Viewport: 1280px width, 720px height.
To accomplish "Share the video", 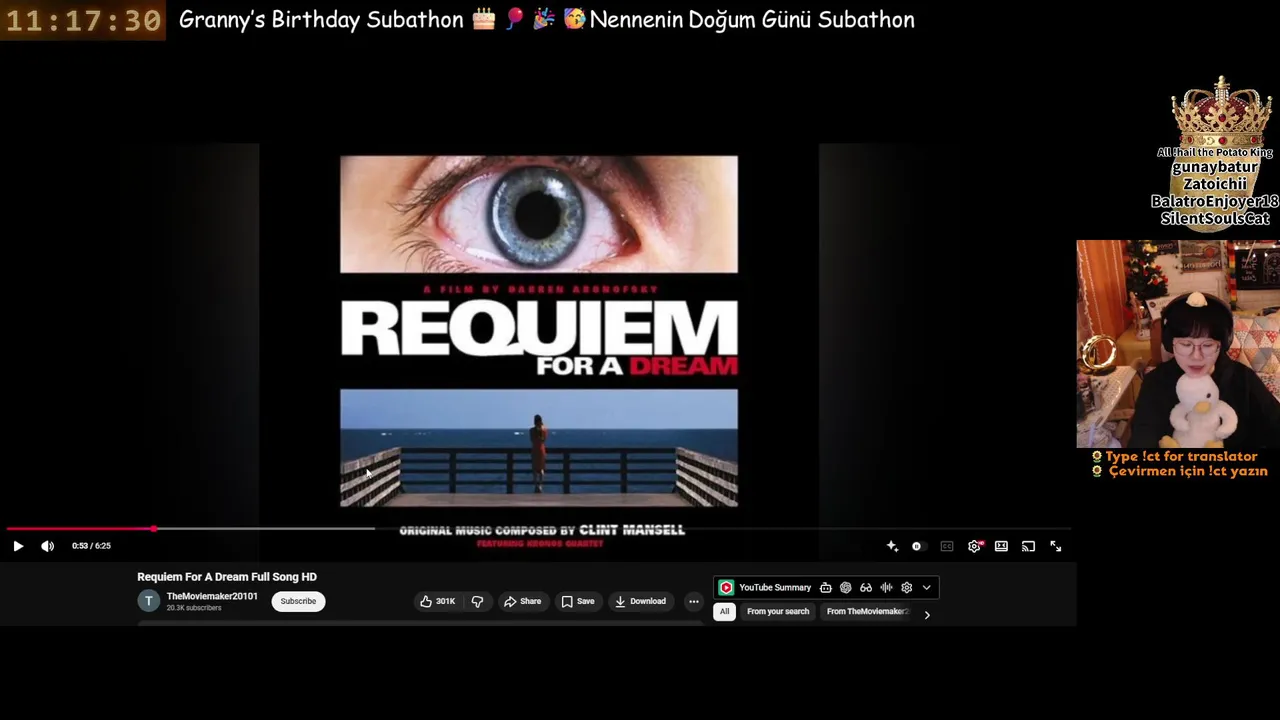I will 522,601.
